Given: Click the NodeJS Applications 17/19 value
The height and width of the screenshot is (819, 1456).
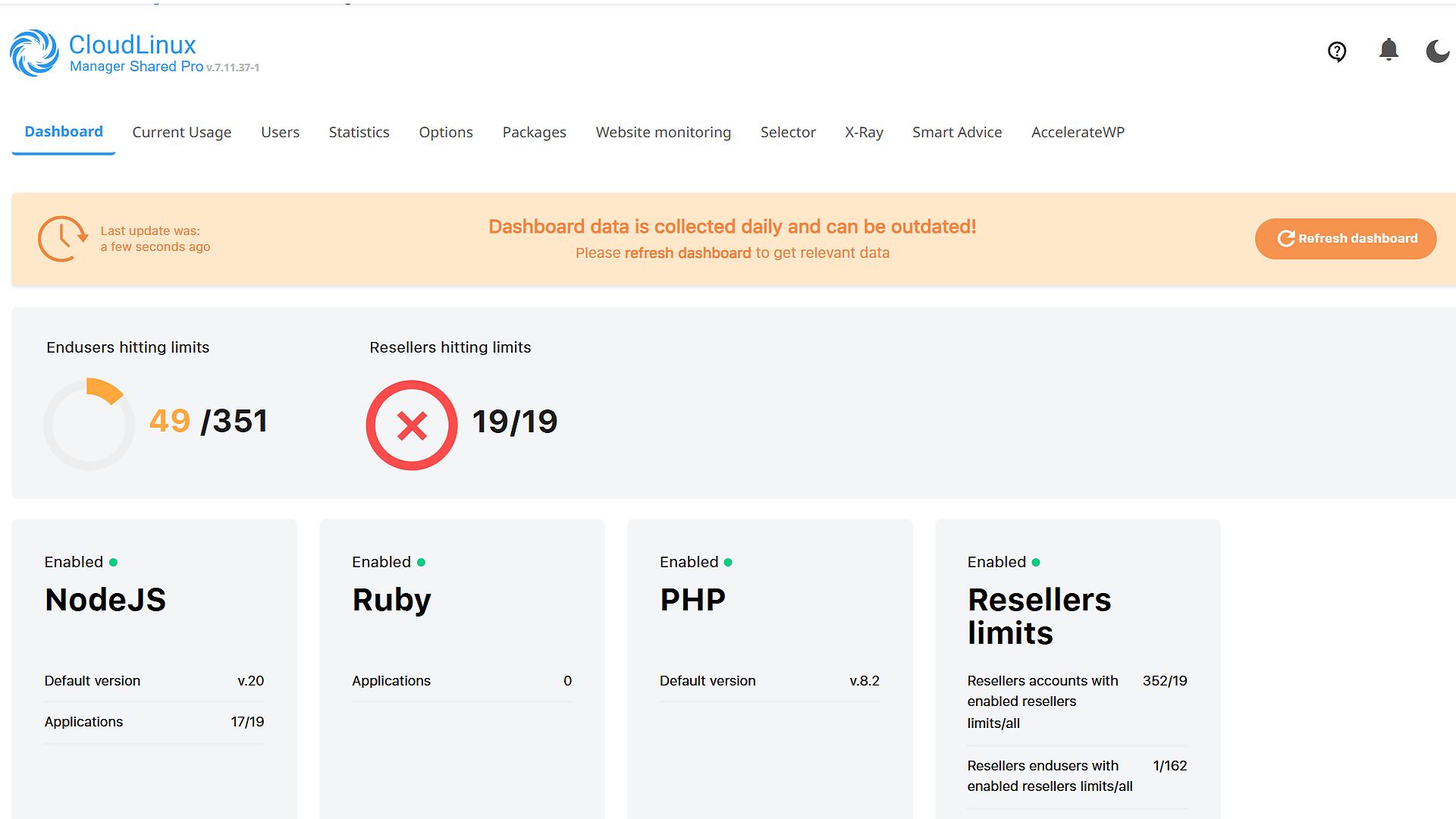Looking at the screenshot, I should 248,722.
